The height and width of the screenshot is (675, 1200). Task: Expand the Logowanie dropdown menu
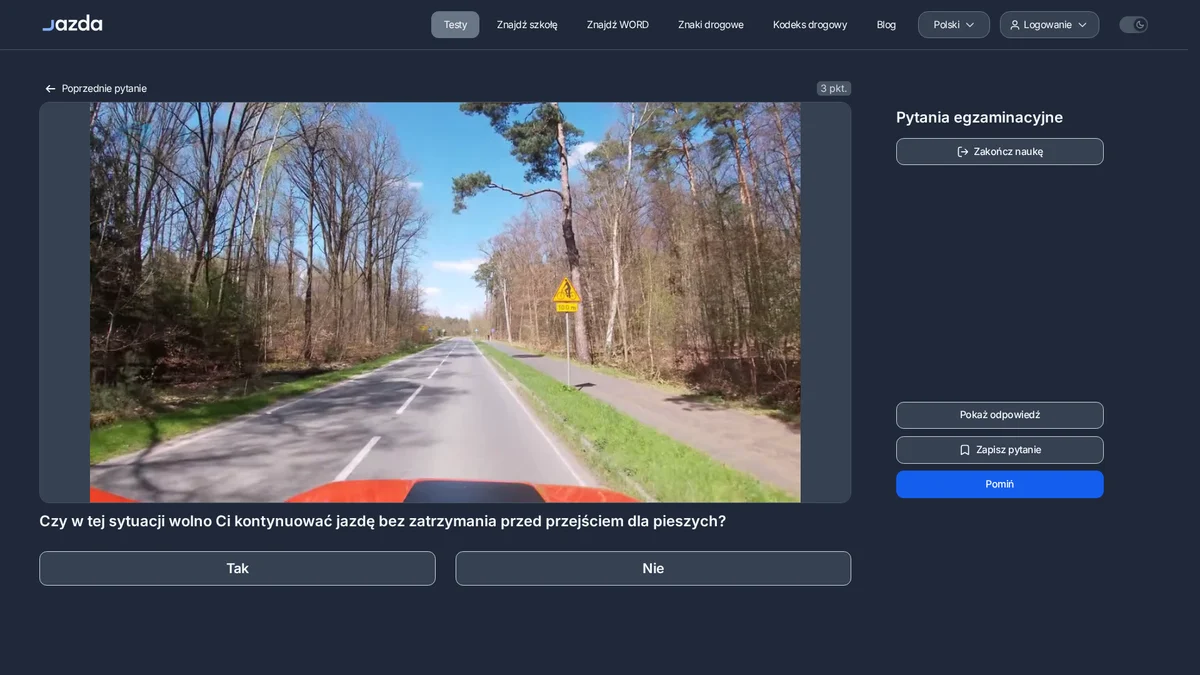coord(1049,25)
